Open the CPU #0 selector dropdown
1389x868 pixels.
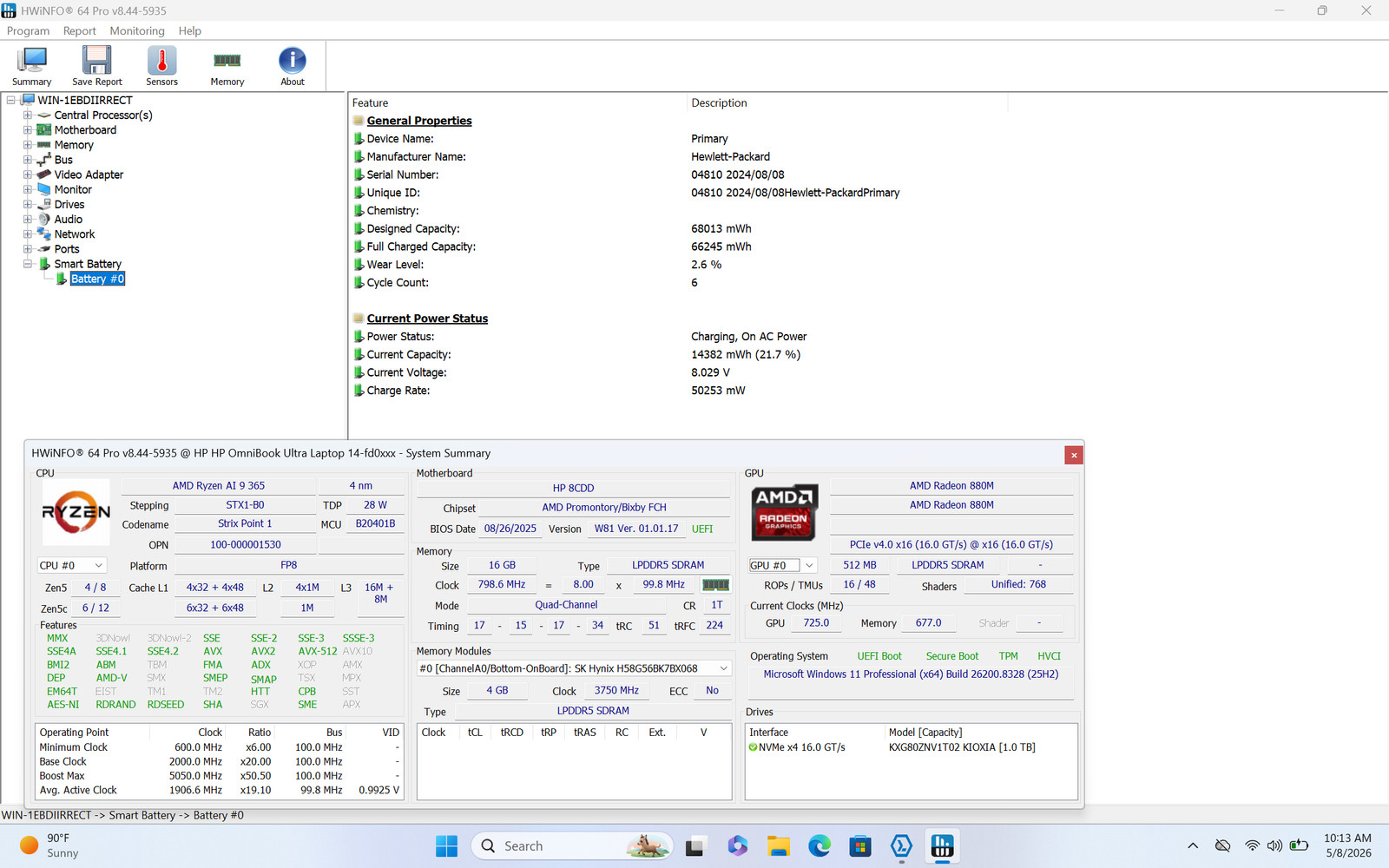click(x=72, y=565)
